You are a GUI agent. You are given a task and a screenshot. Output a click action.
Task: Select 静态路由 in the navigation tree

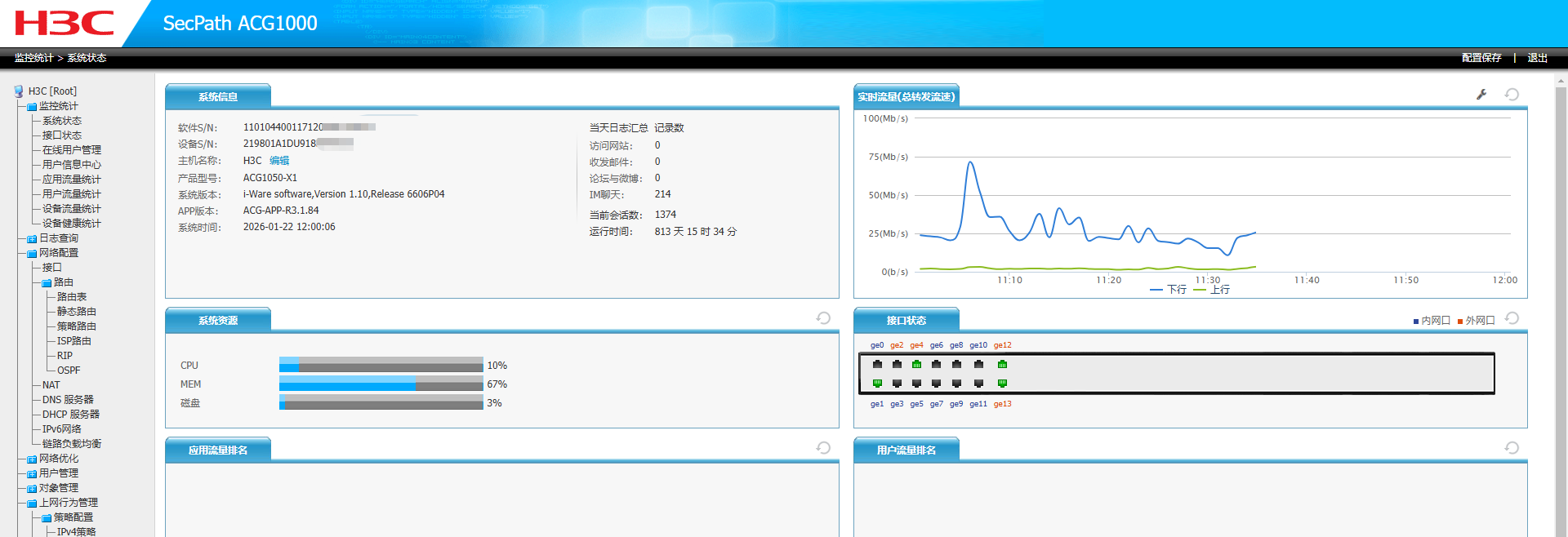(x=76, y=312)
